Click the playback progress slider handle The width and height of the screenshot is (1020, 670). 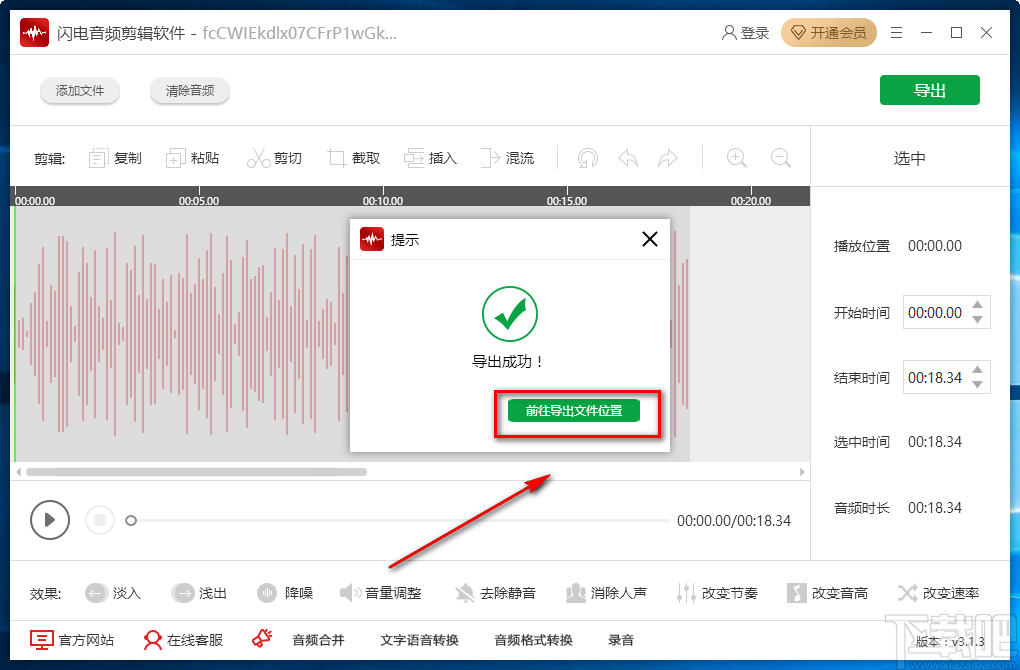point(131,520)
